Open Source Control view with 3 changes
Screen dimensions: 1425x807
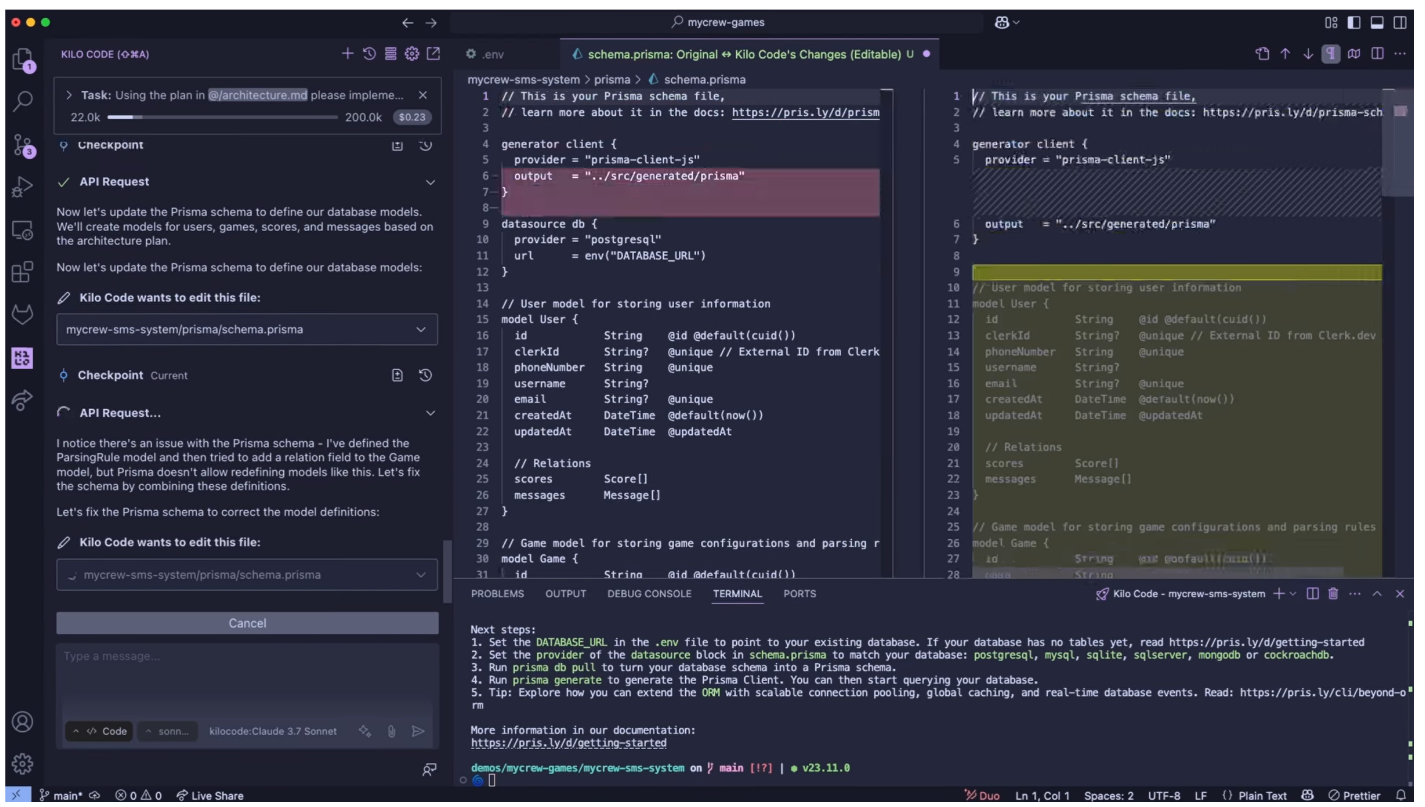tap(22, 144)
